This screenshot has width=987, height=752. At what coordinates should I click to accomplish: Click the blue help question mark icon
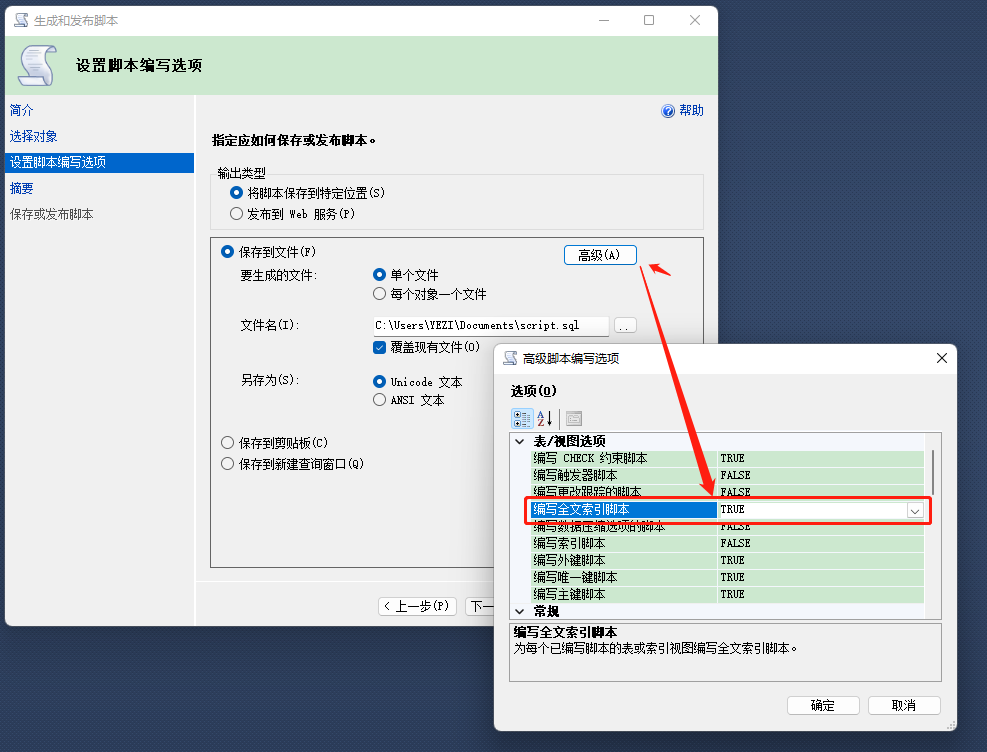(x=668, y=111)
